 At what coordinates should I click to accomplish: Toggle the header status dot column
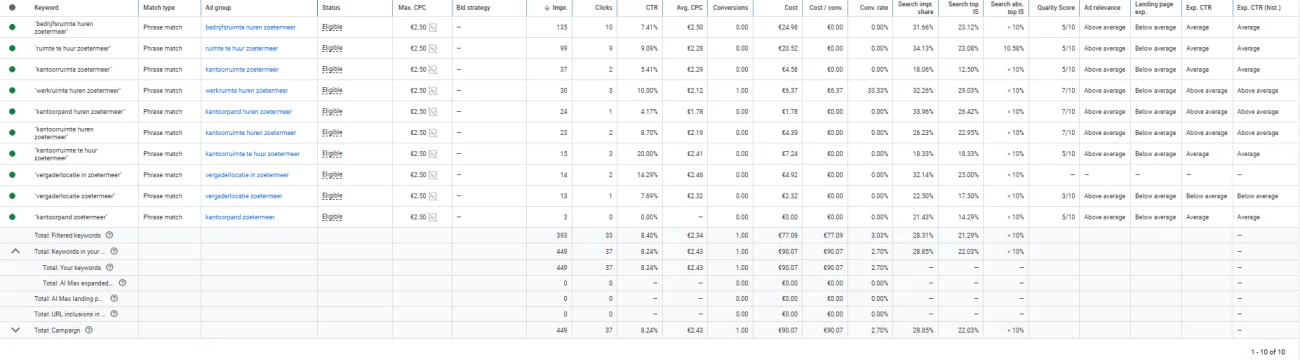[x=12, y=7]
